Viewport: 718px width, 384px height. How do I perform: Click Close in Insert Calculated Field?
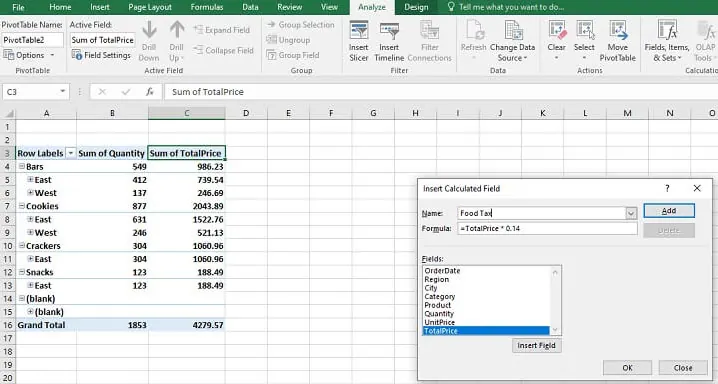click(683, 368)
